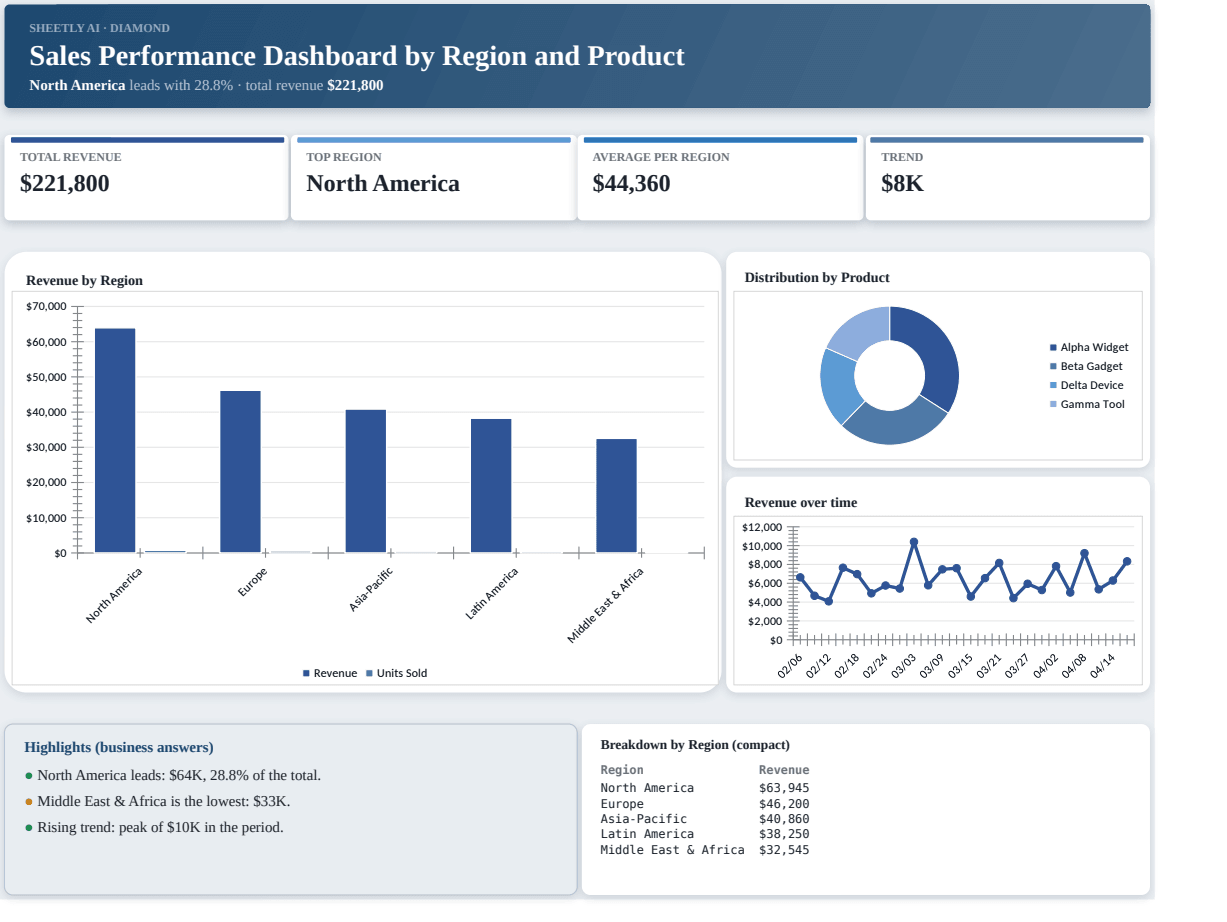Click the Revenue over time chart title

point(801,503)
